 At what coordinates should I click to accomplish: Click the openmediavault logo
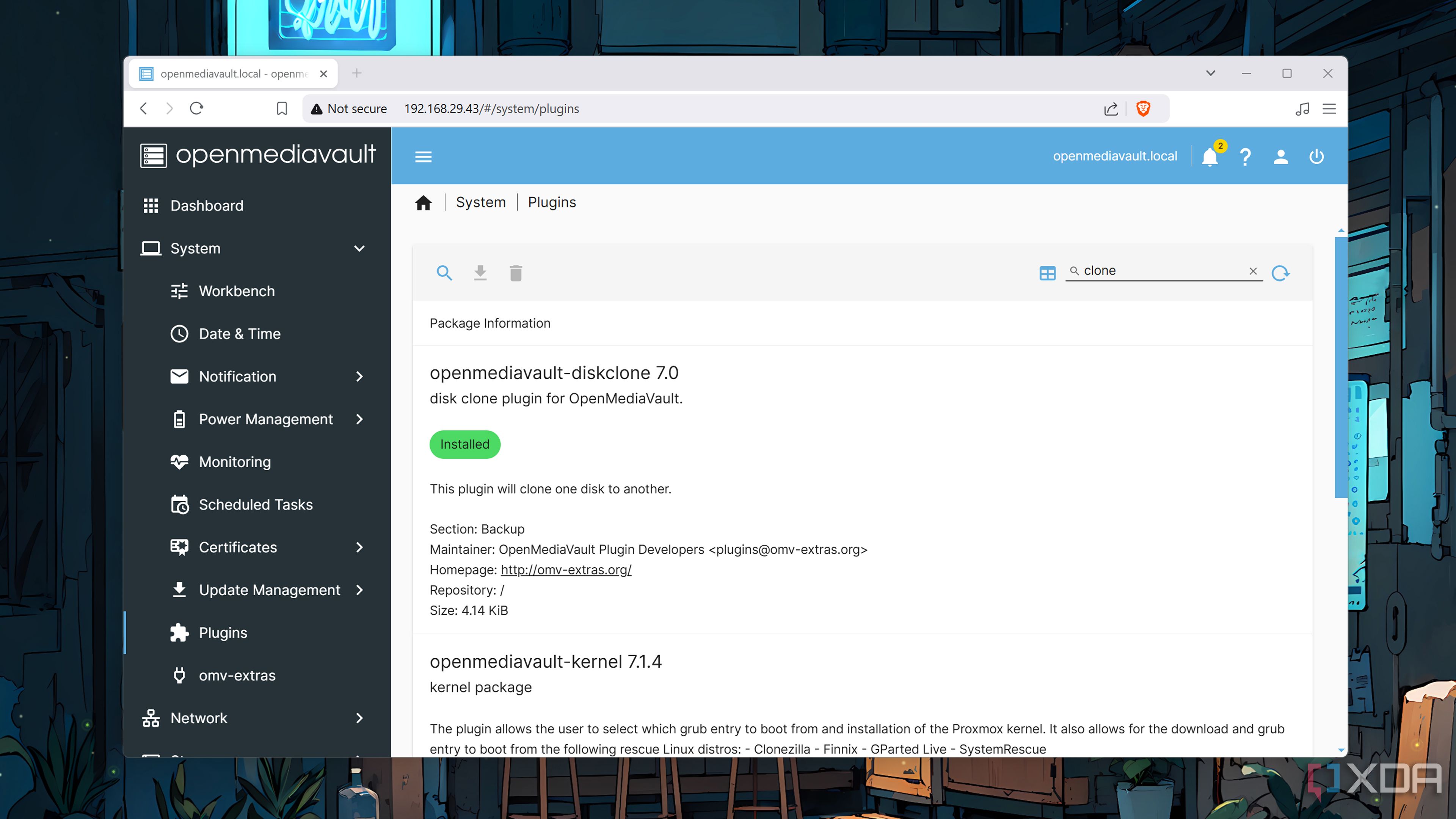click(258, 155)
